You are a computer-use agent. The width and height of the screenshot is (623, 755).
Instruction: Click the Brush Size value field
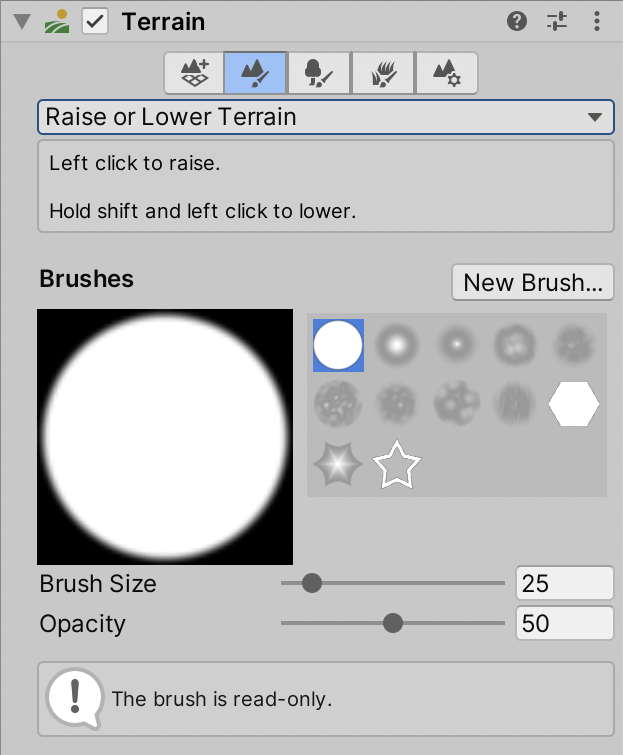tap(564, 583)
